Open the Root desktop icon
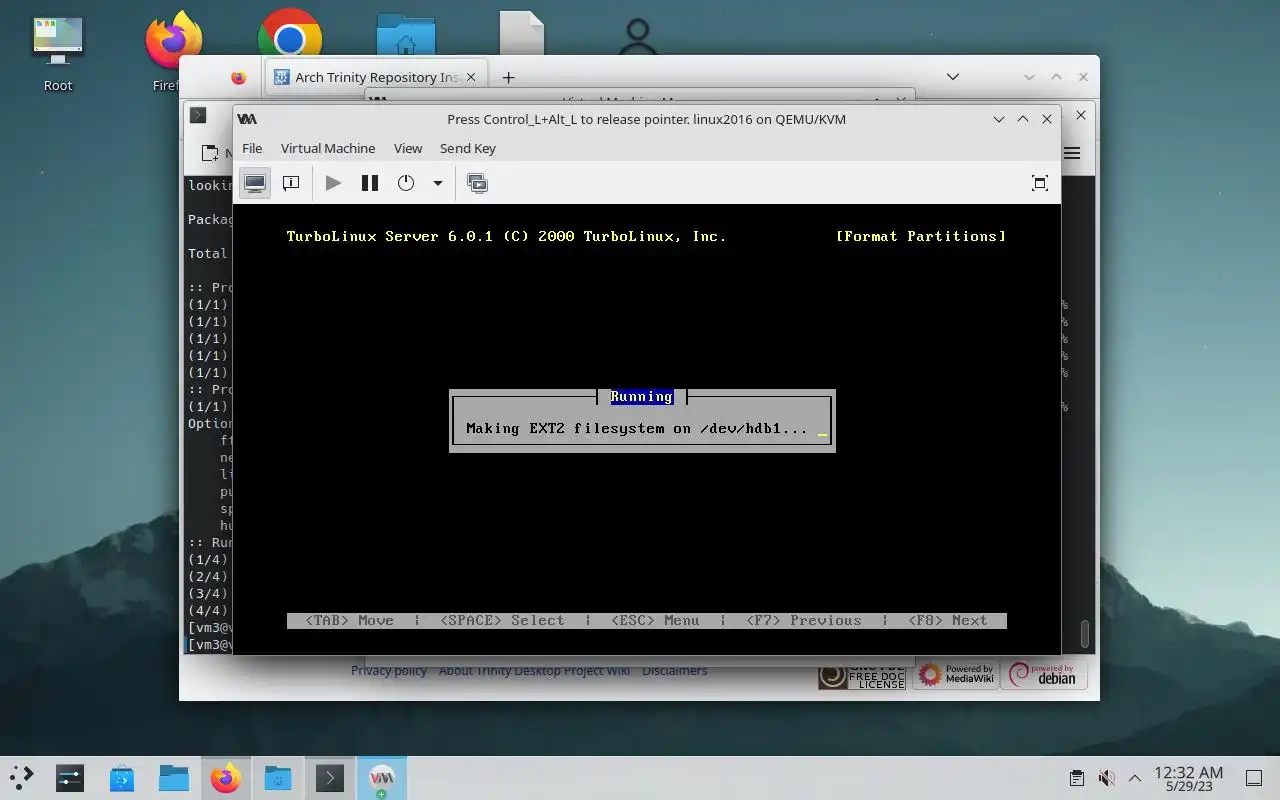The height and width of the screenshot is (800, 1280). coord(58,52)
